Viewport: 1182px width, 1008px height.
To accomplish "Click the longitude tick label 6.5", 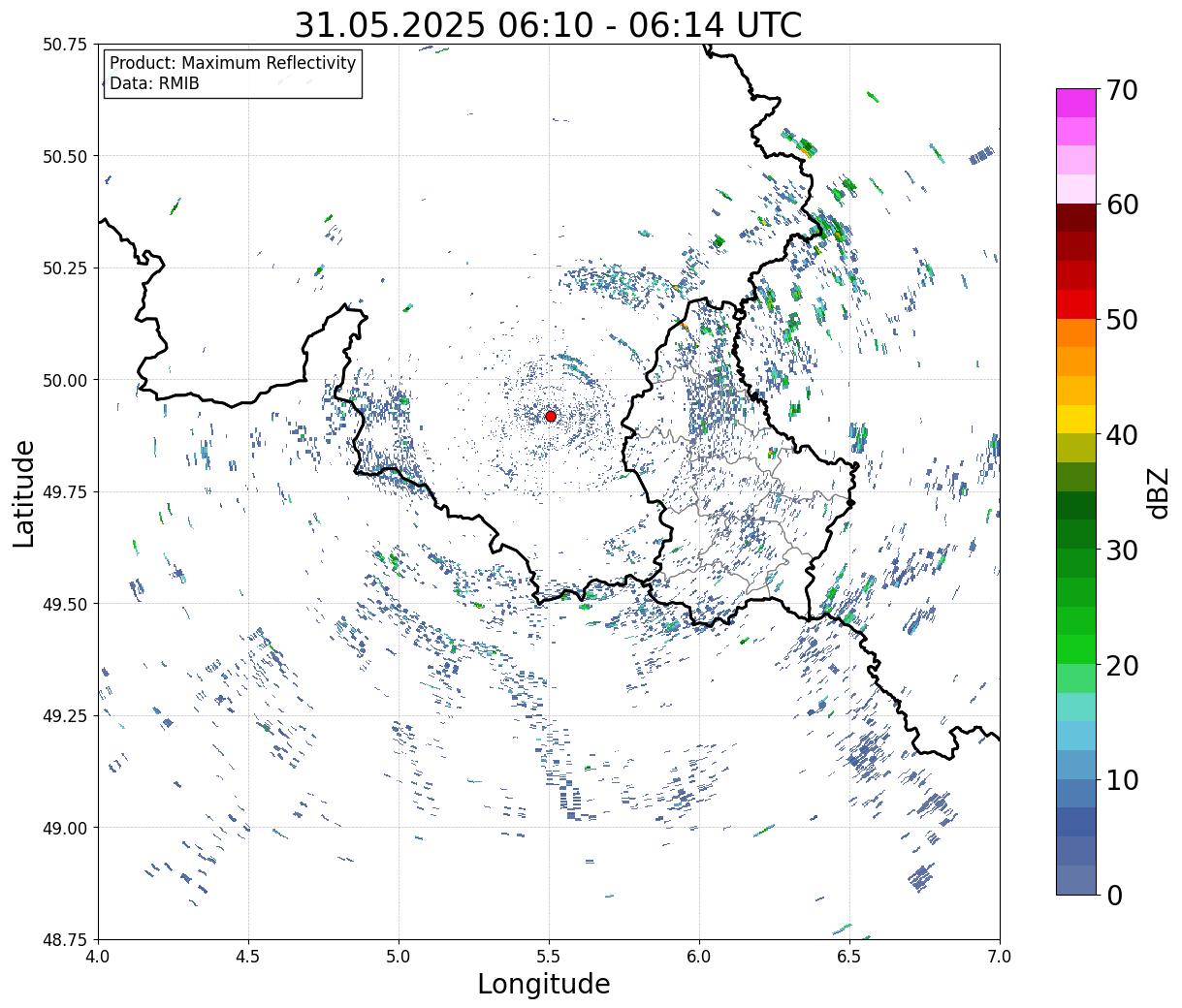I will 849,957.
